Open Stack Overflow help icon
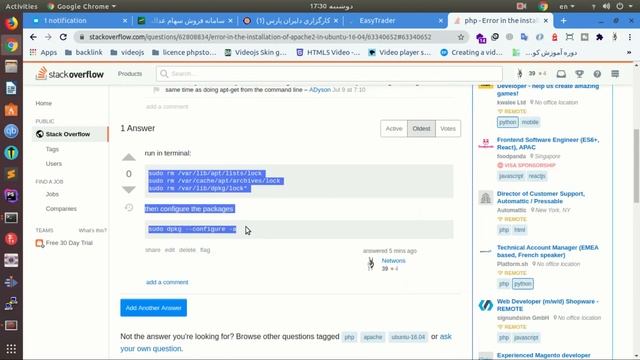Viewport: 640px width, 360px height. click(597, 74)
